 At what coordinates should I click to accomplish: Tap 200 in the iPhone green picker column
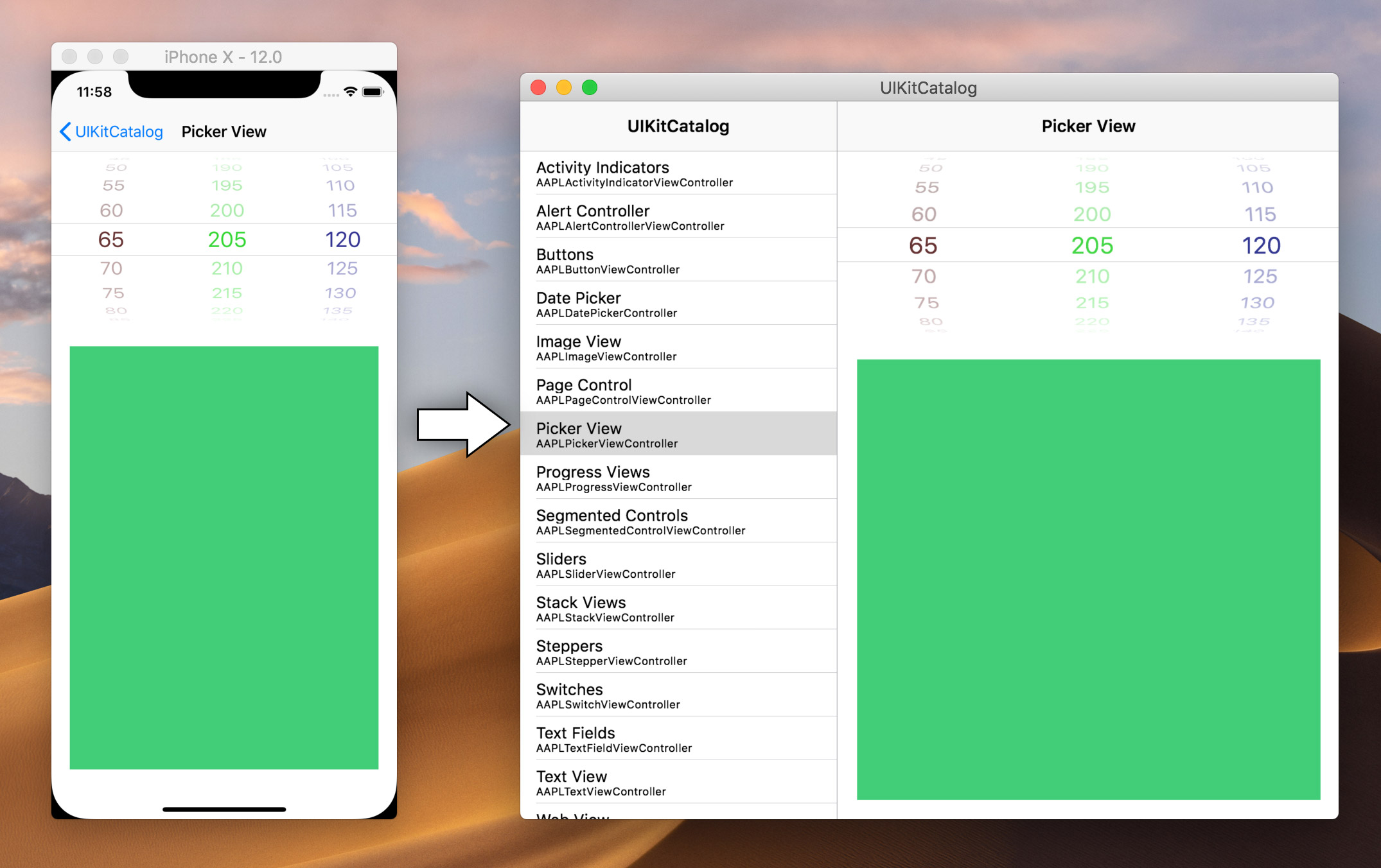[x=227, y=211]
